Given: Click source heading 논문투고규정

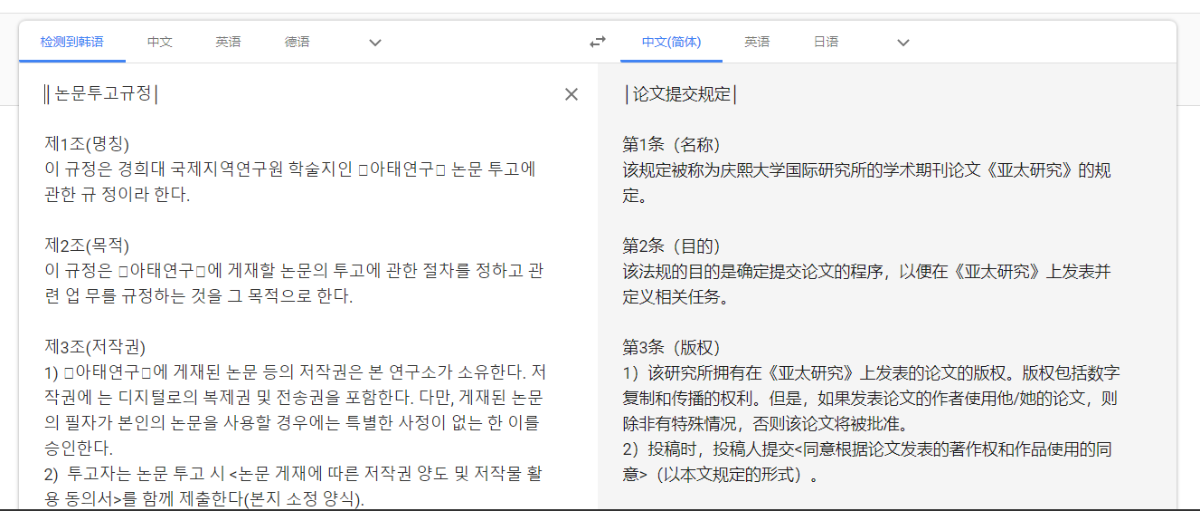Looking at the screenshot, I should click(x=101, y=94).
